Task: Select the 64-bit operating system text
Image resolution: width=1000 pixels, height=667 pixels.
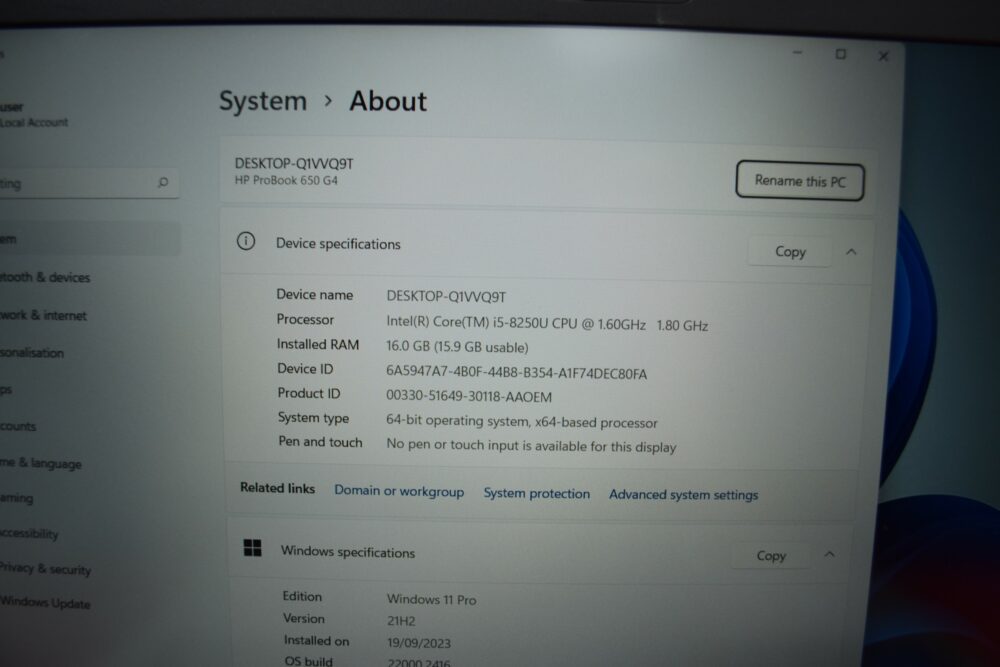Action: 522,421
